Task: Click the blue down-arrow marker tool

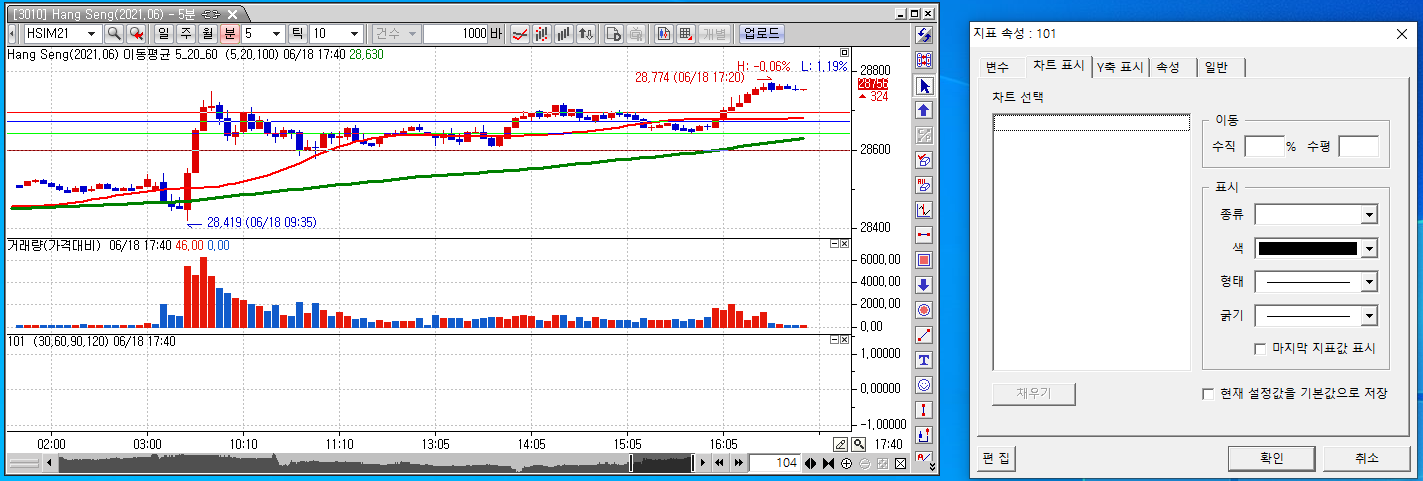Action: click(924, 285)
